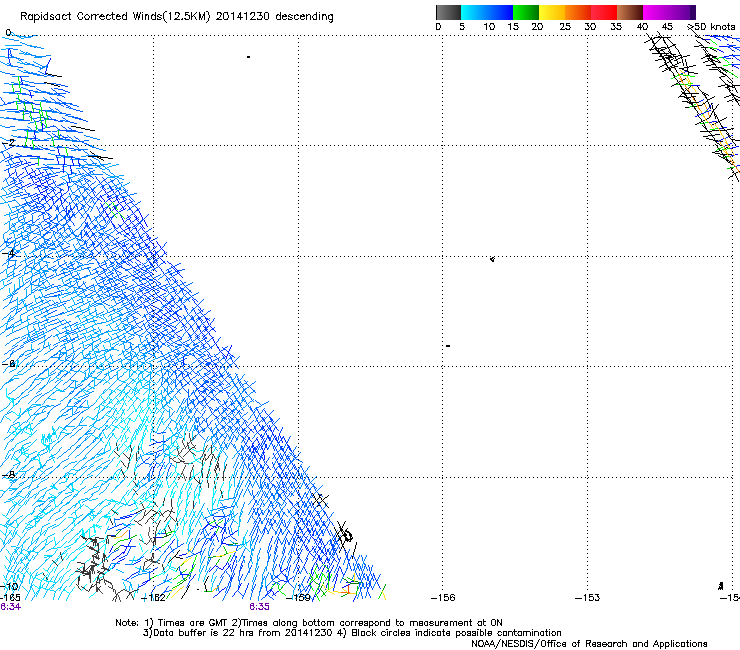Click the '45' label under the color bar
Image resolution: width=740 pixels, height=650 pixels.
click(667, 27)
